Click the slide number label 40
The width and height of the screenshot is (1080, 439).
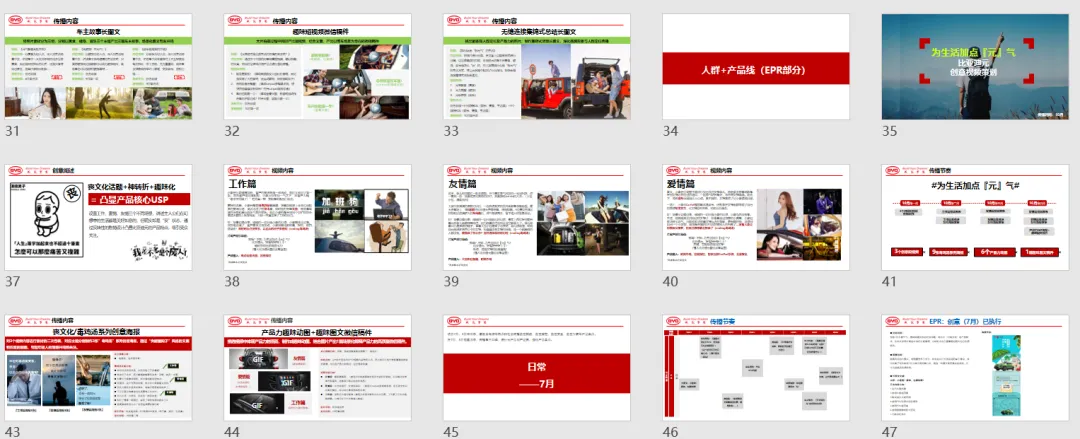[x=671, y=282]
